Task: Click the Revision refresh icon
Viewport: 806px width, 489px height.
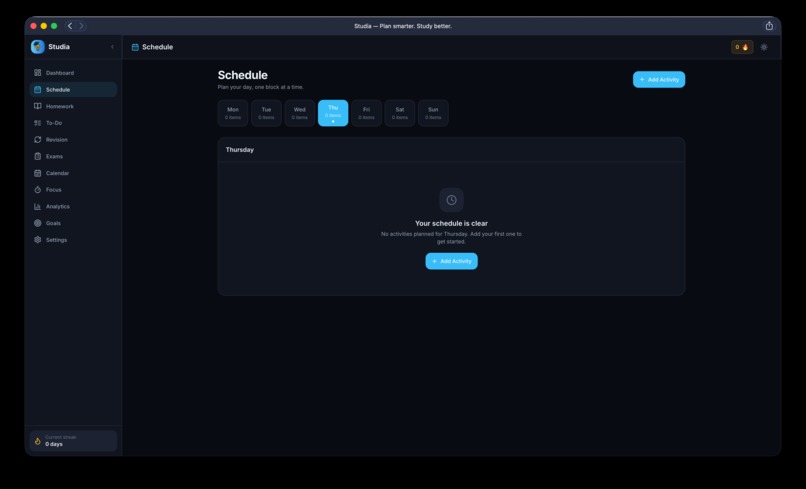Action: (x=38, y=139)
